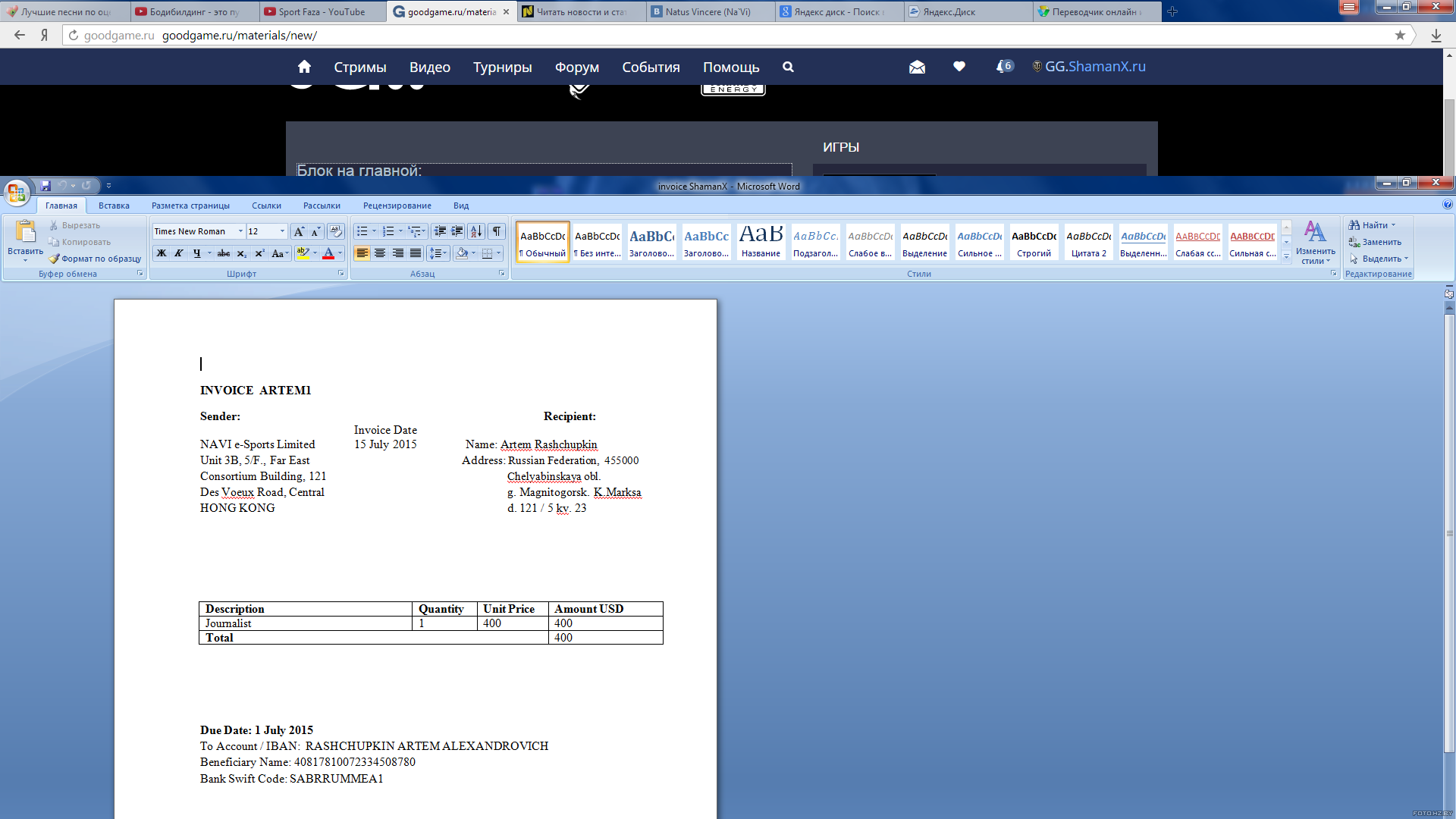Click text highlight color marker
Viewport: 1456px width, 819px height.
[303, 253]
